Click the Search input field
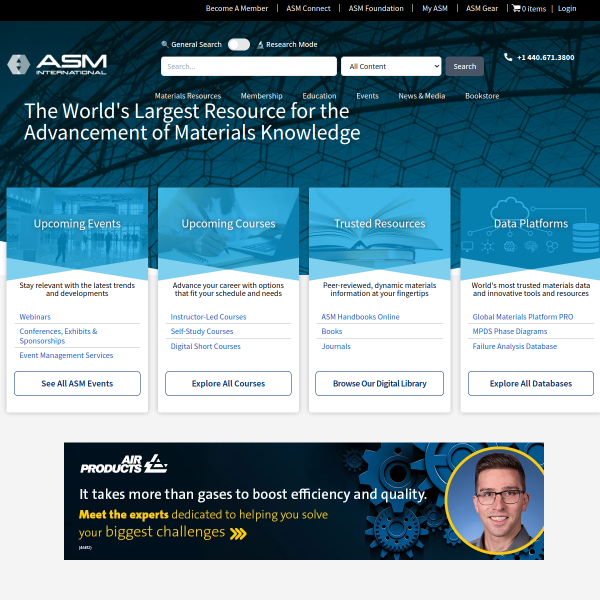Screen dimensions: 600x600 tap(249, 66)
